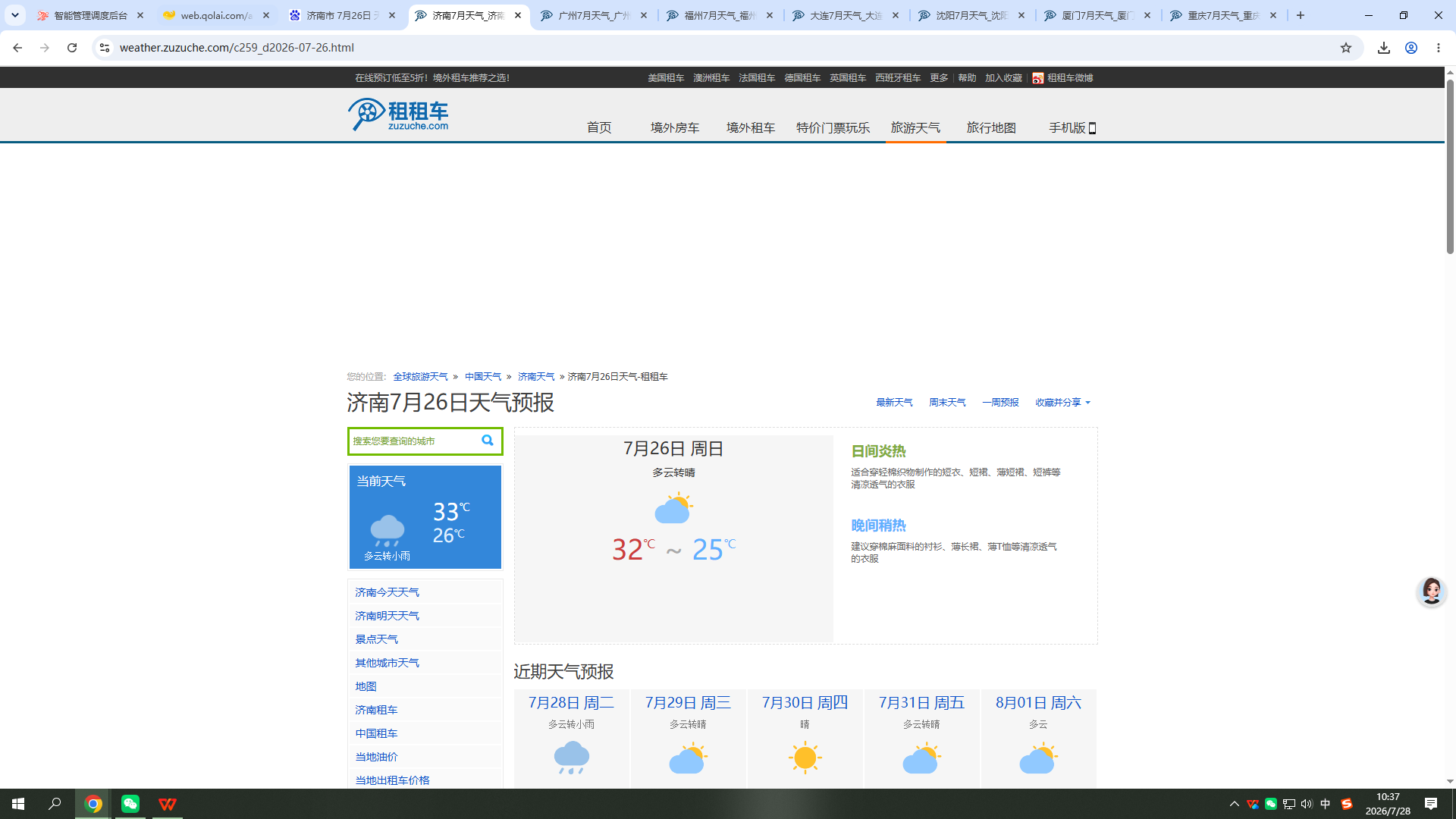Click the page vertical scrollbar thumb
1456x819 pixels.
pos(1450,167)
